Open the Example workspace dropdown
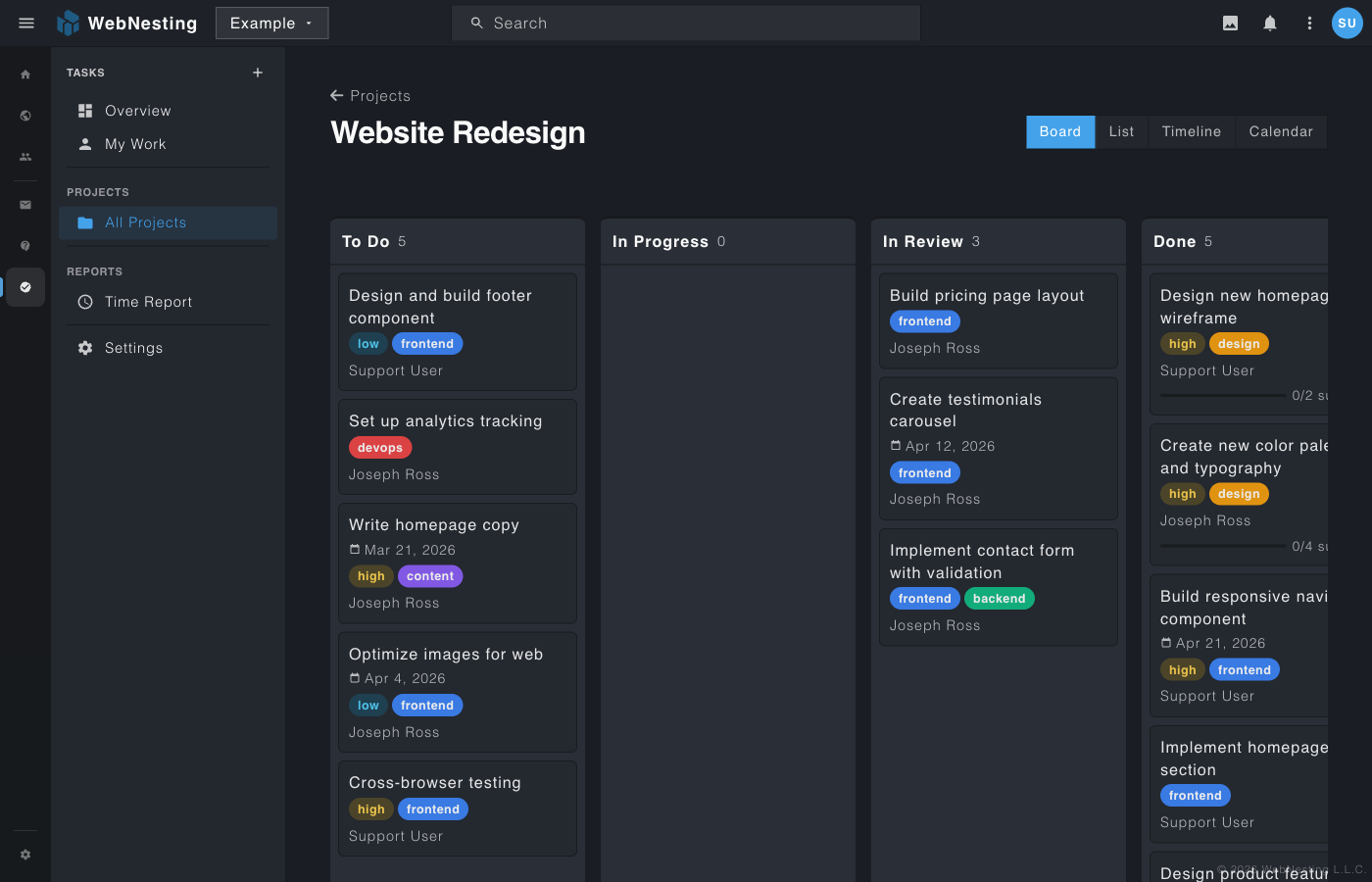This screenshot has height=882, width=1372. point(271,23)
